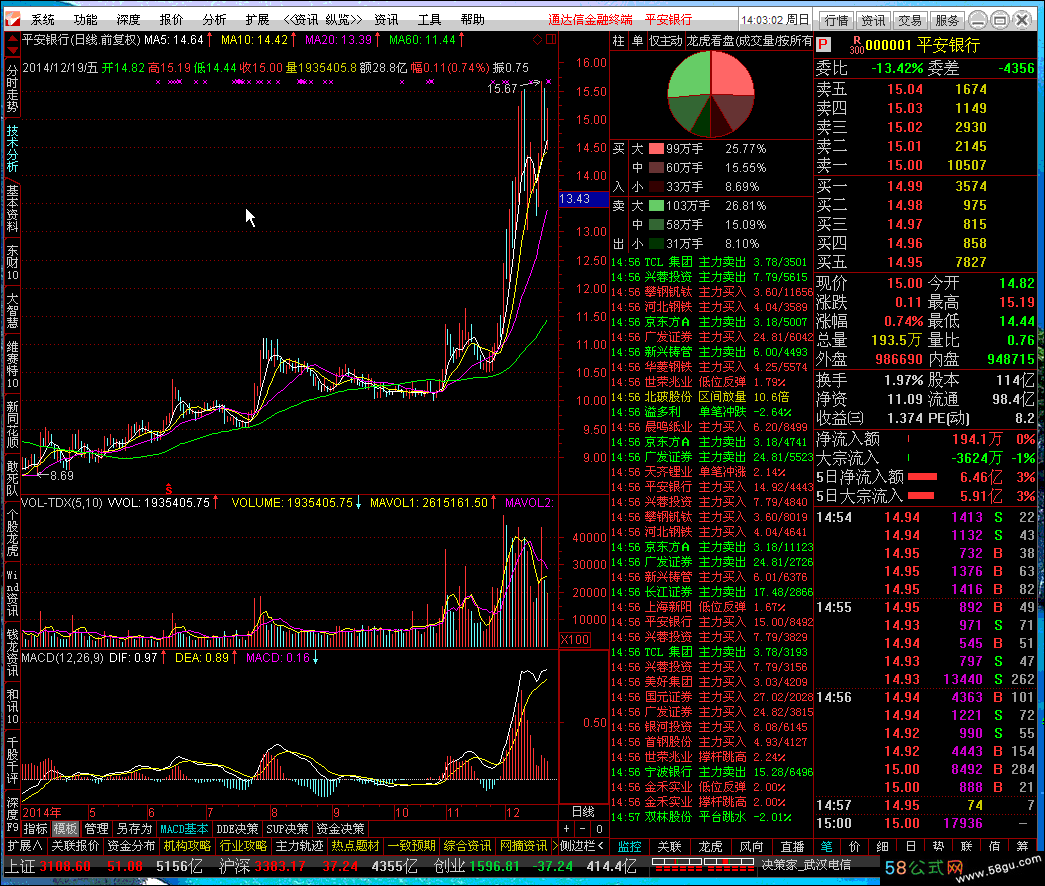The height and width of the screenshot is (886, 1045).
Task: Open the 机构攻略 tab
Action: pyautogui.click(x=187, y=845)
